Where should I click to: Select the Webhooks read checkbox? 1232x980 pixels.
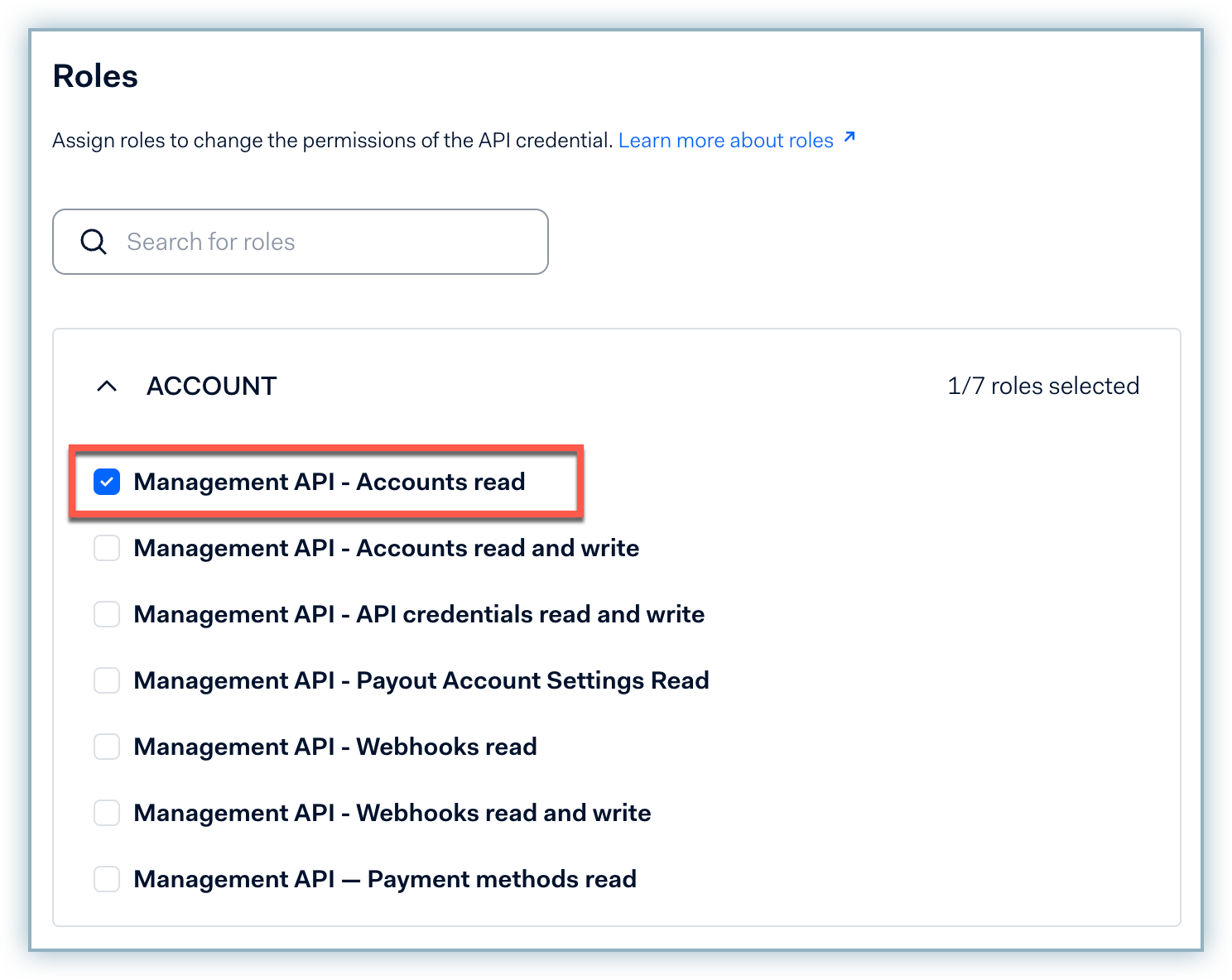[107, 747]
